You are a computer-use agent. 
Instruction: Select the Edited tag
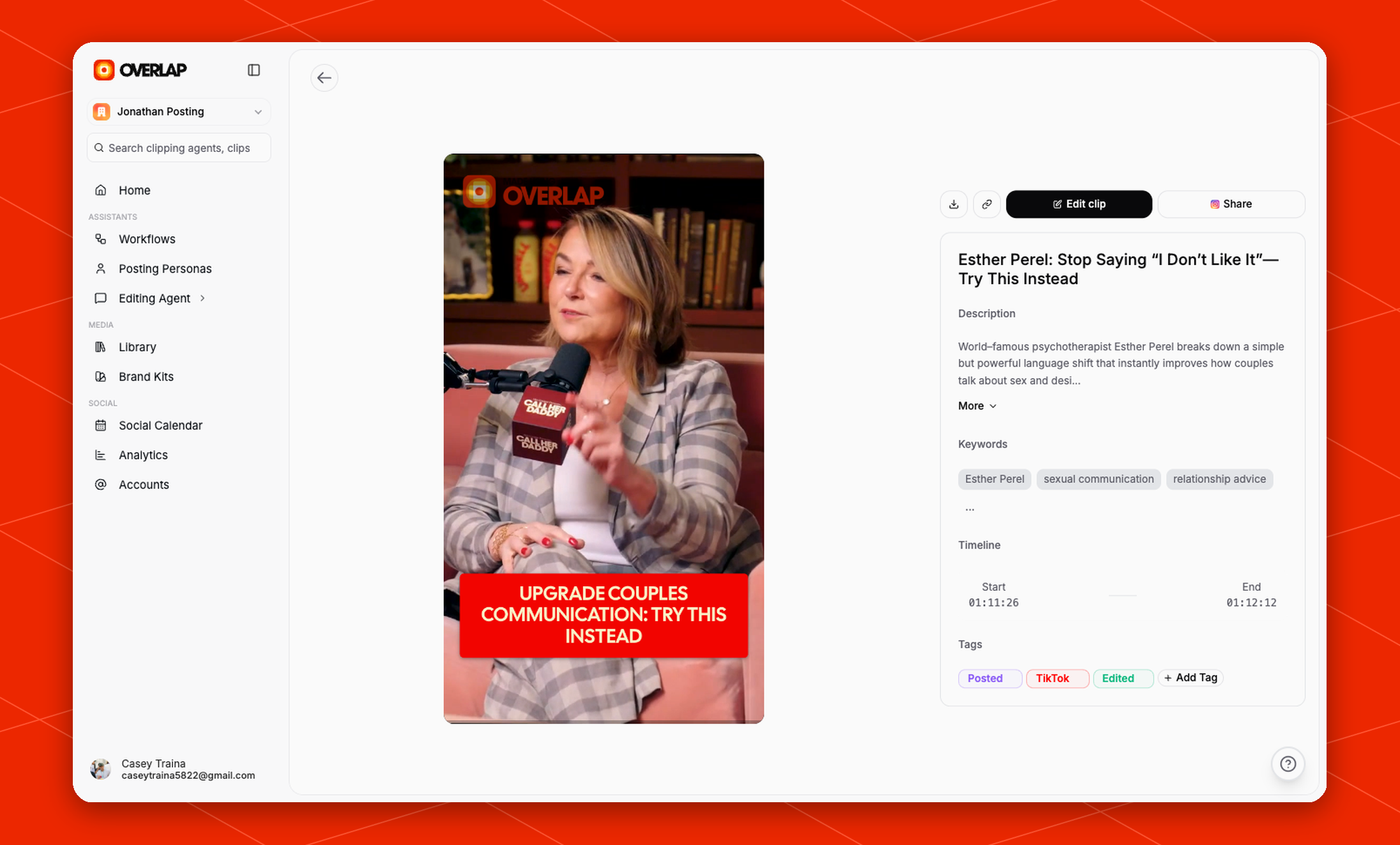pyautogui.click(x=1123, y=678)
